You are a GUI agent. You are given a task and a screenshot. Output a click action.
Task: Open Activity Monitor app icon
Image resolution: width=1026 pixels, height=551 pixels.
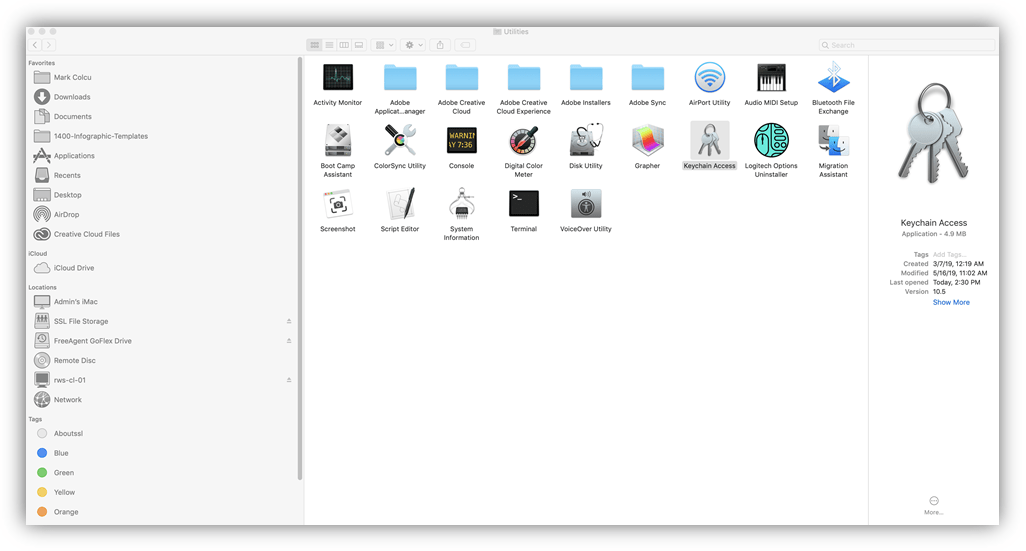(x=338, y=78)
